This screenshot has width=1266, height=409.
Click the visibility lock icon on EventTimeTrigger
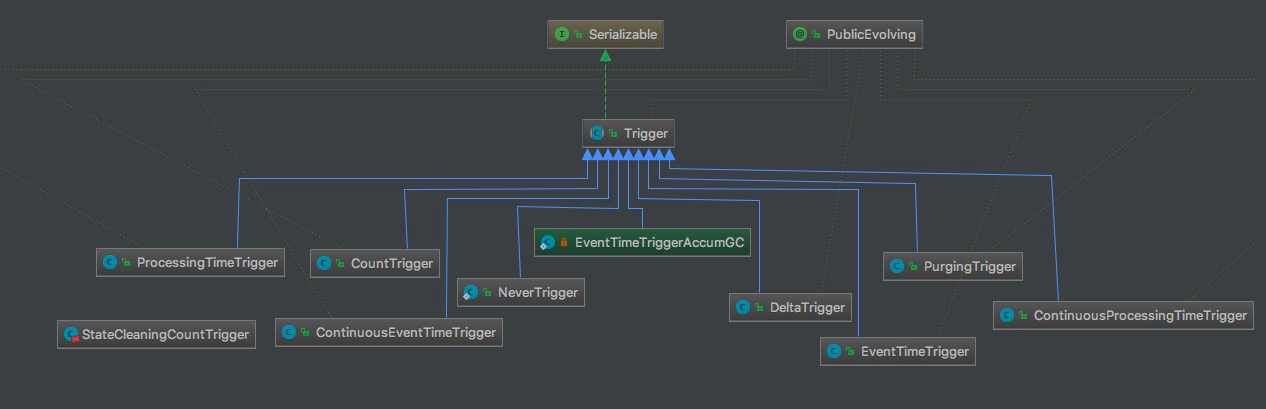tap(850, 352)
